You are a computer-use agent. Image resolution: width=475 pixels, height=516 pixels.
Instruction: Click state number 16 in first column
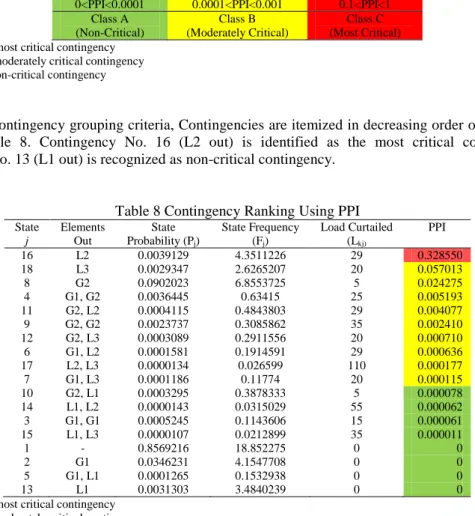pos(27,255)
